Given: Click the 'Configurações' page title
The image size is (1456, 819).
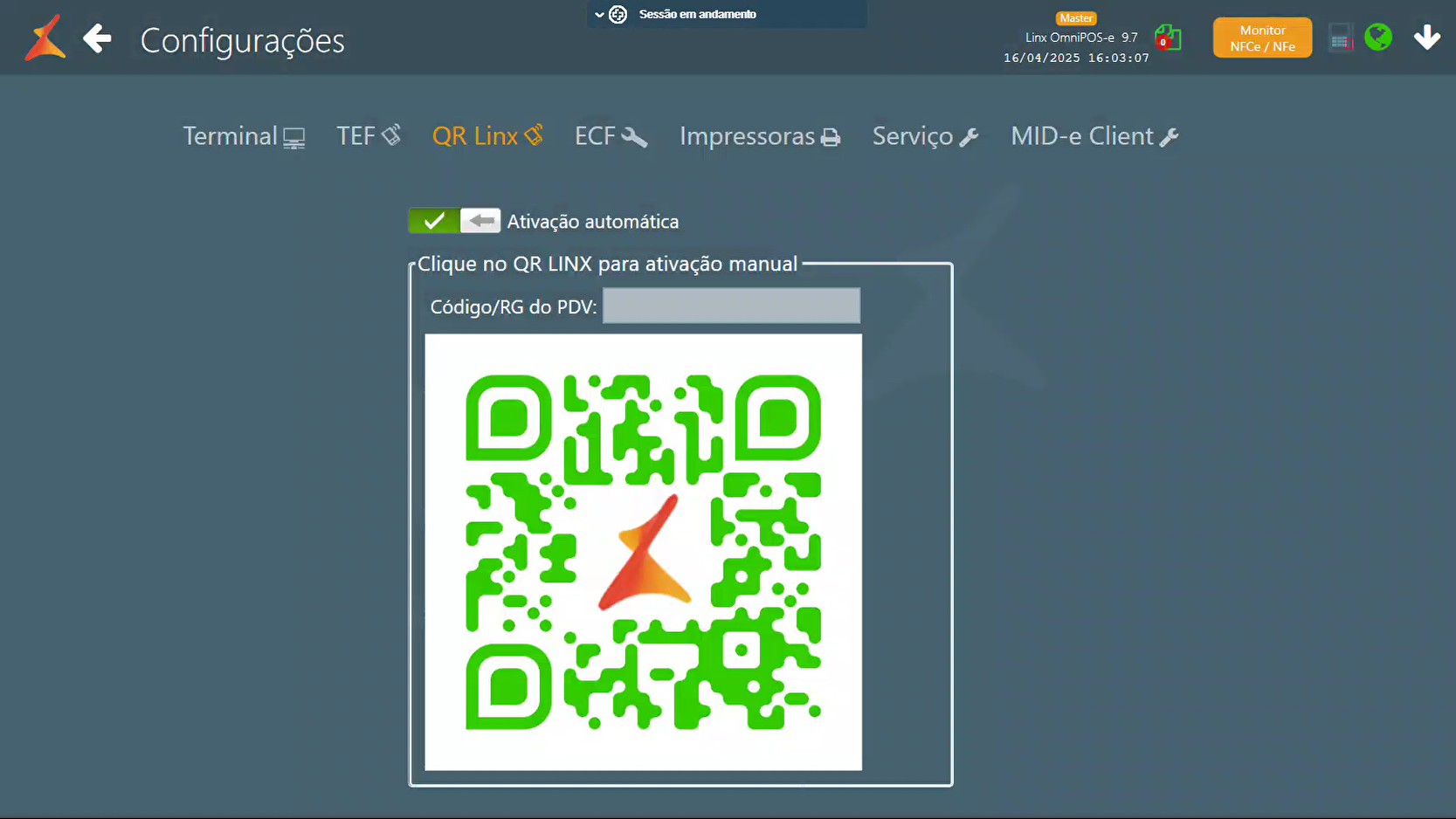Looking at the screenshot, I should pyautogui.click(x=242, y=40).
